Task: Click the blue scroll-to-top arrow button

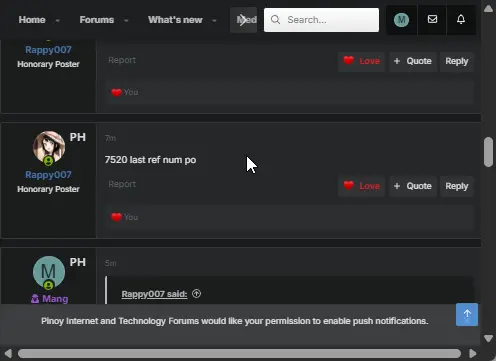Action: [467, 314]
